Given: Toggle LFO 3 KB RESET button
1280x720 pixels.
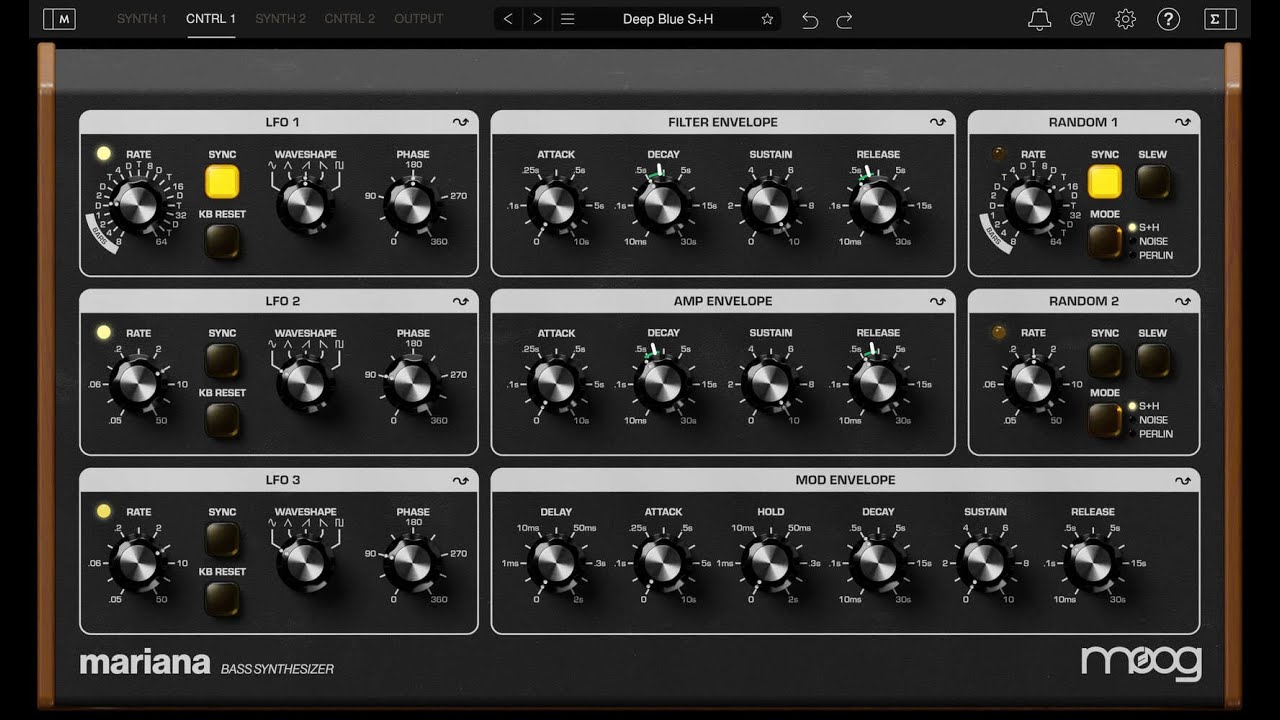Looking at the screenshot, I should pos(222,599).
